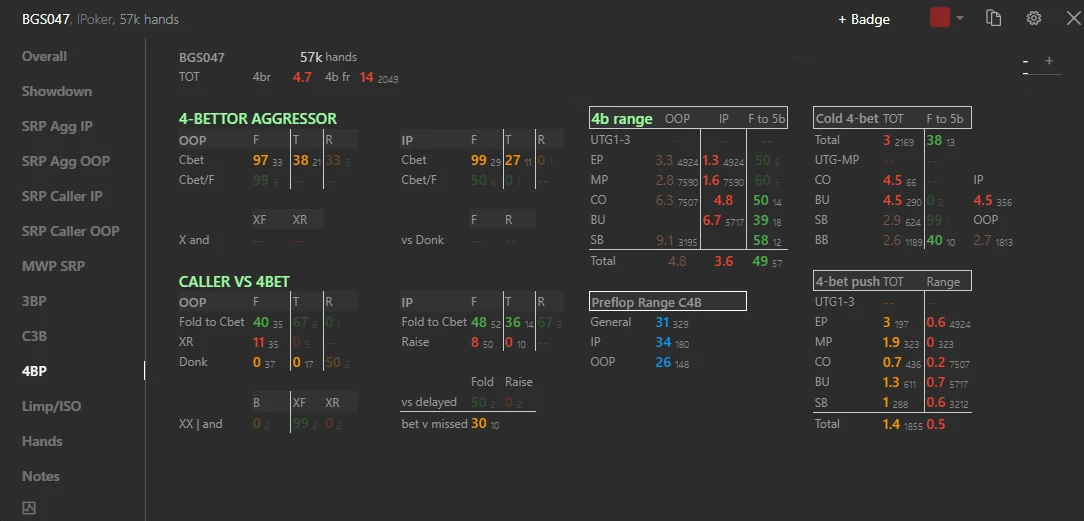1084x521 pixels.
Task: Open the settings gear icon
Action: tap(1034, 19)
